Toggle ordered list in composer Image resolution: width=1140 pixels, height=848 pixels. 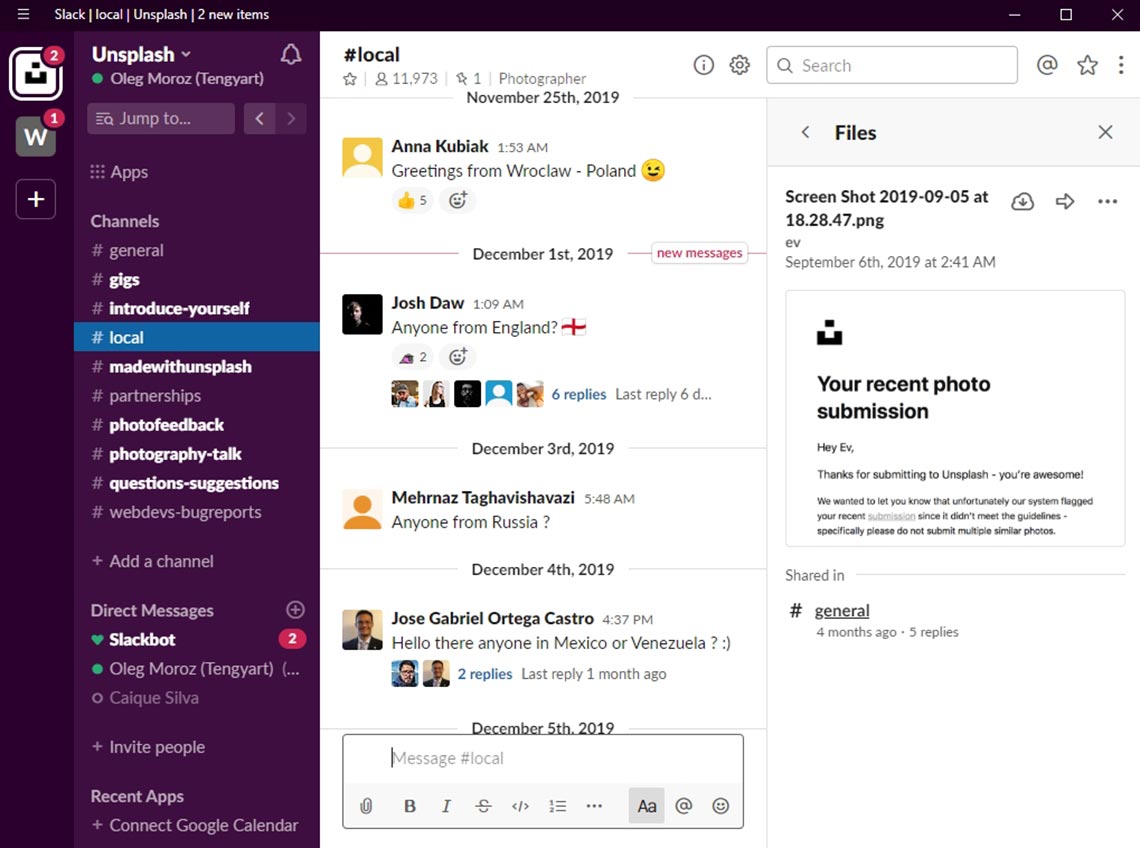click(557, 806)
